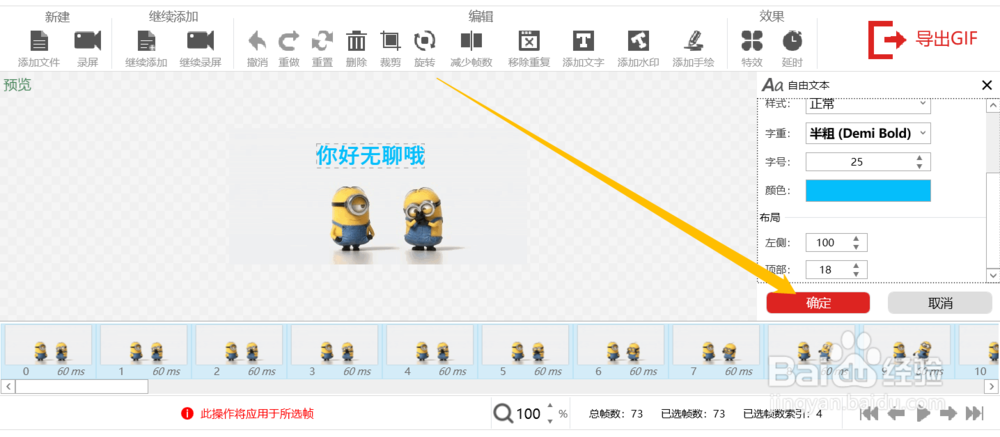Click the zoom magnifier icon
Image resolution: width=1000 pixels, height=437 pixels.
click(504, 414)
